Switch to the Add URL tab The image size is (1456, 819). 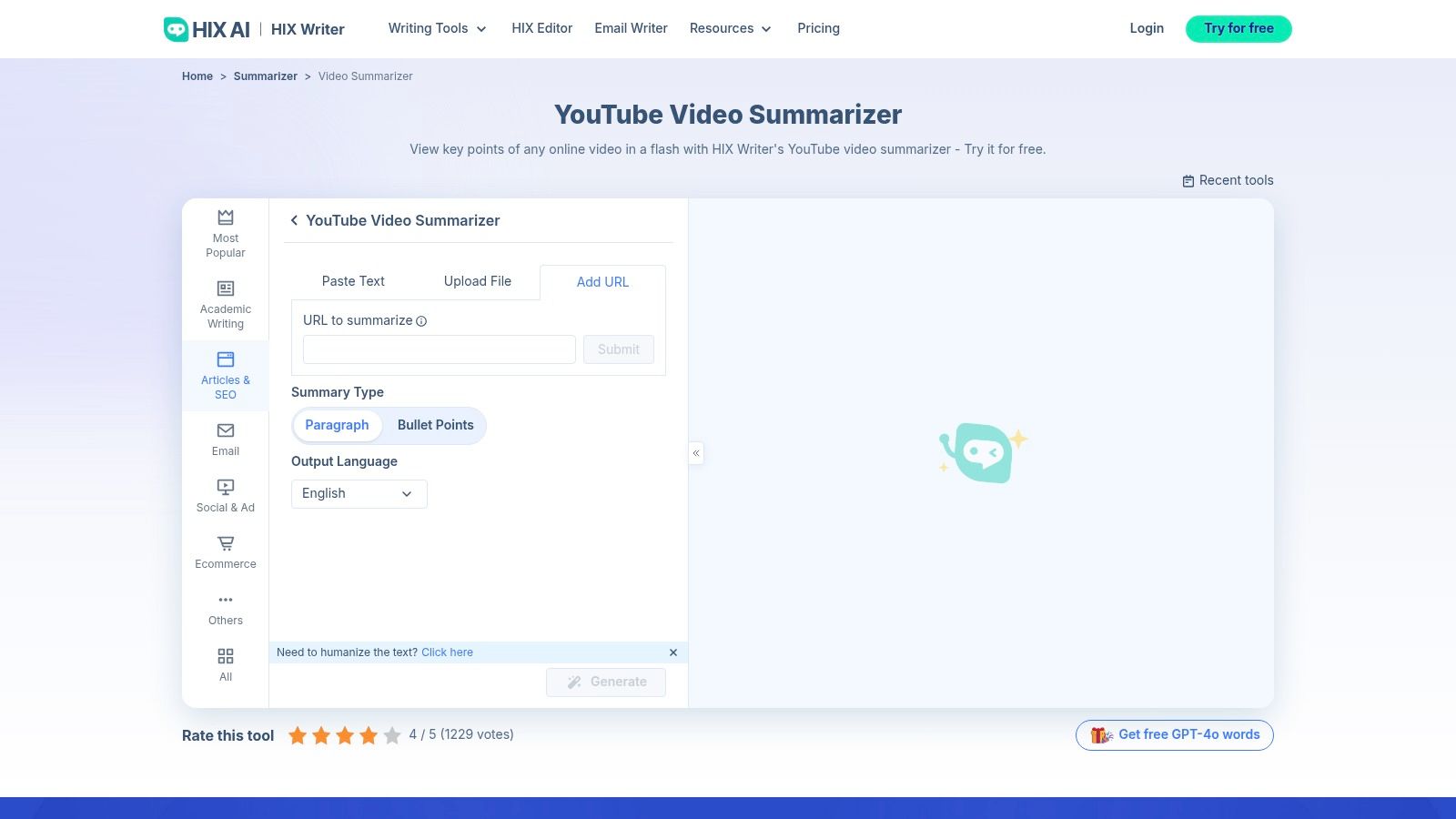(602, 282)
